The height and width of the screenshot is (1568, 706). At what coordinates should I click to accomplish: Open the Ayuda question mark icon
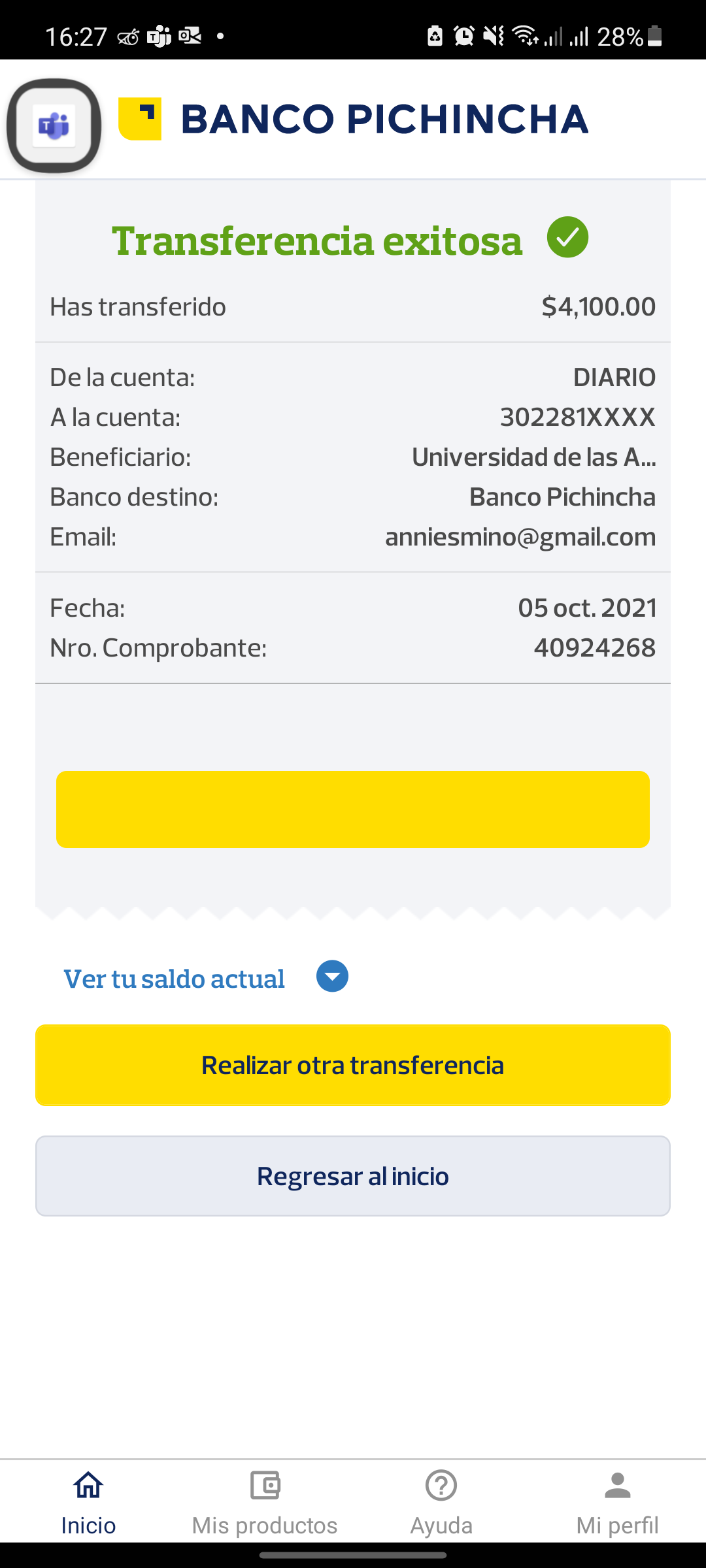[x=441, y=1485]
